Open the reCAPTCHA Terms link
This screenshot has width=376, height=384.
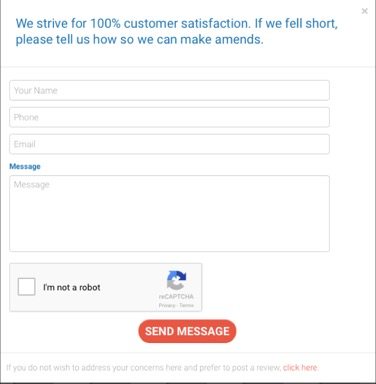click(186, 305)
